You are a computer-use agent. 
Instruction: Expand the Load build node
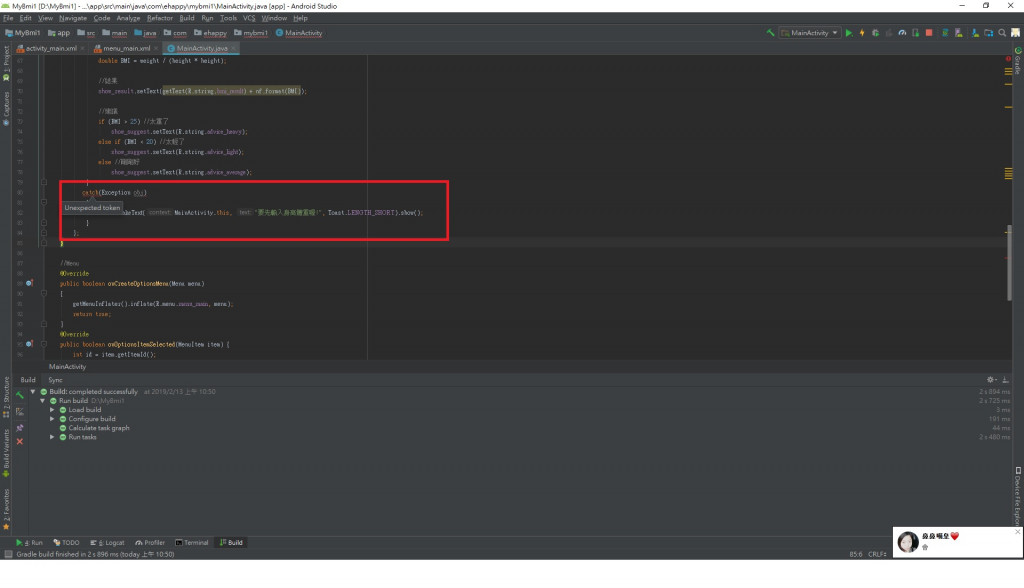point(52,410)
